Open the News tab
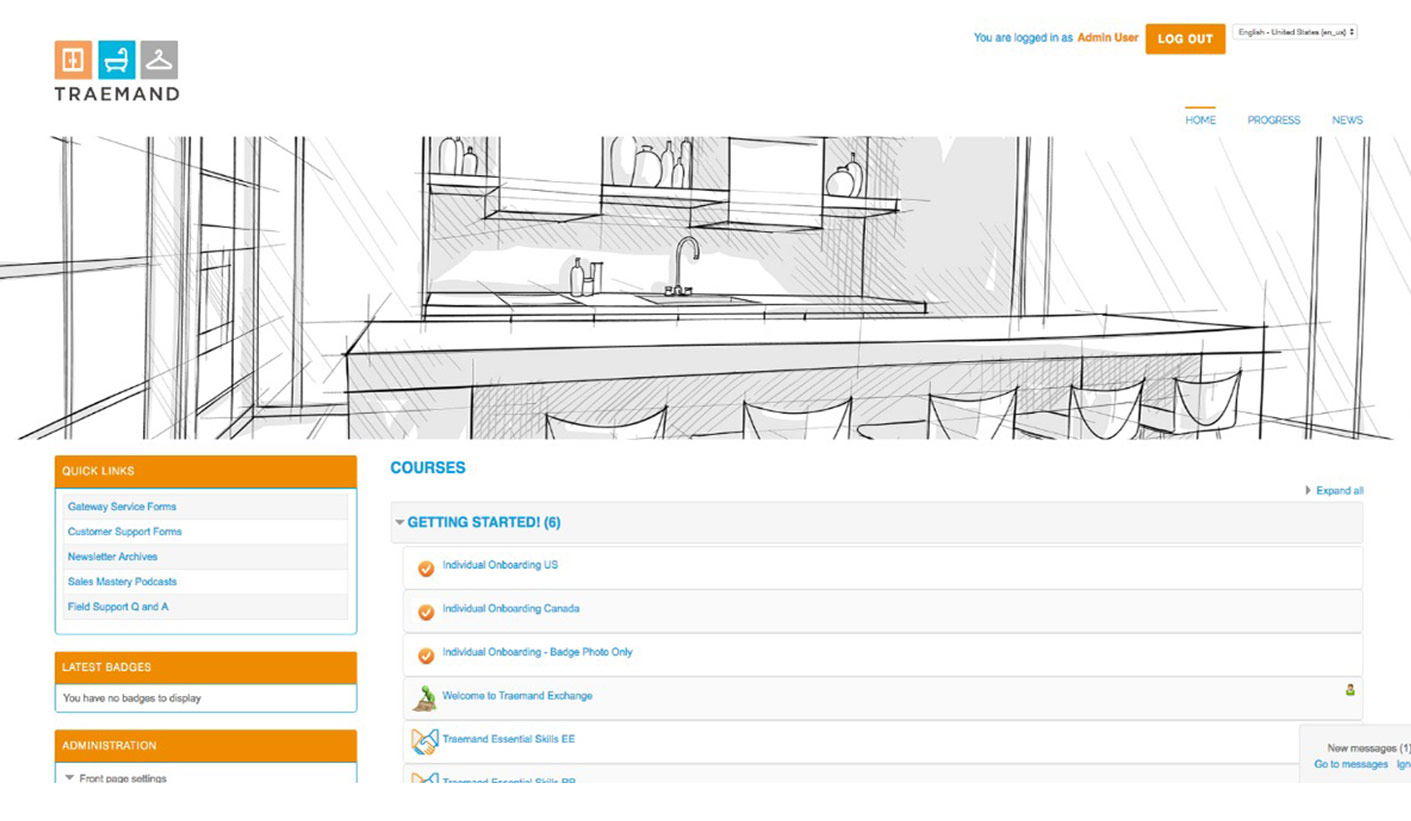1411x821 pixels. click(1347, 120)
